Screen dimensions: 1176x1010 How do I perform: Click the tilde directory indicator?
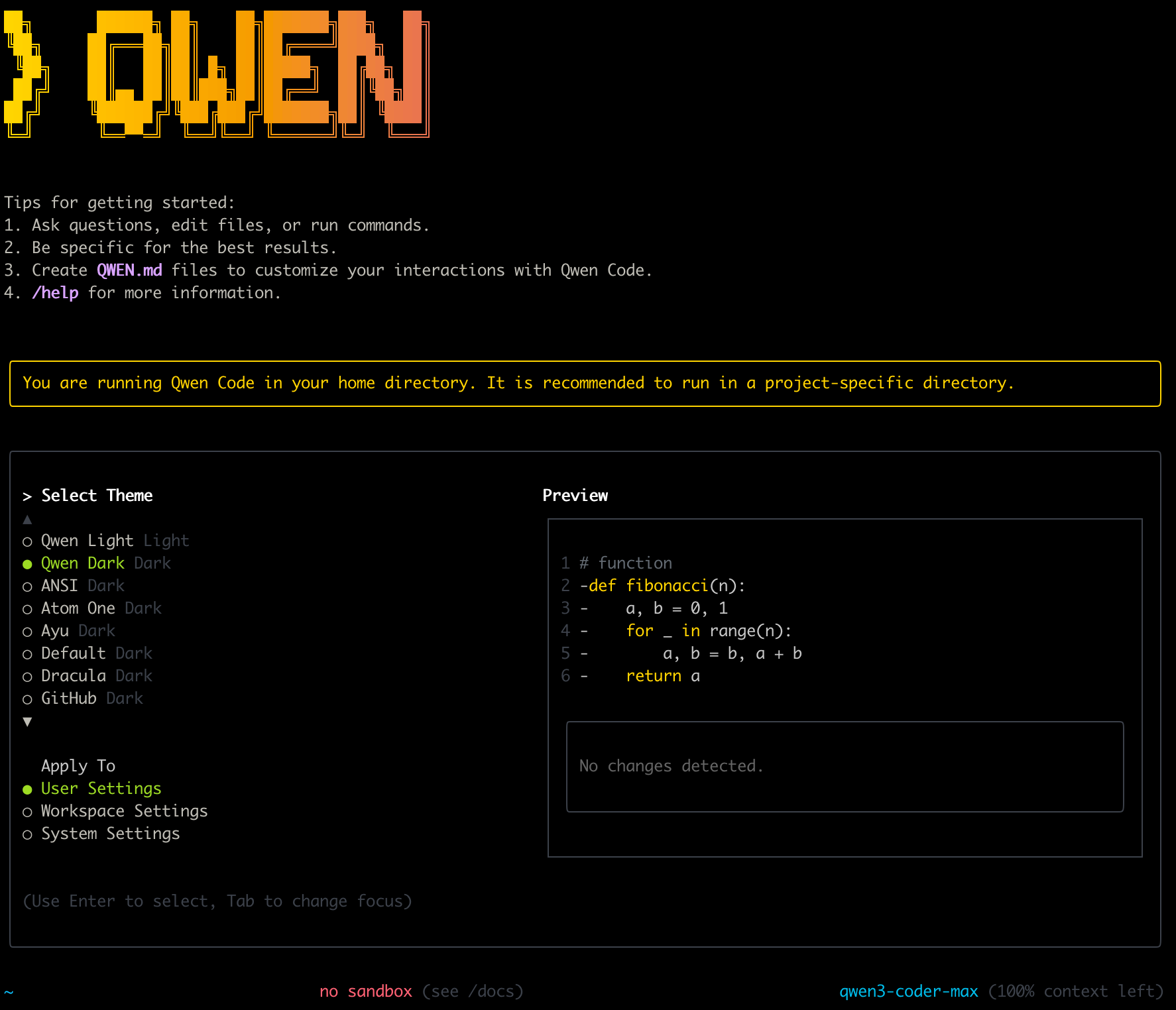click(x=9, y=992)
